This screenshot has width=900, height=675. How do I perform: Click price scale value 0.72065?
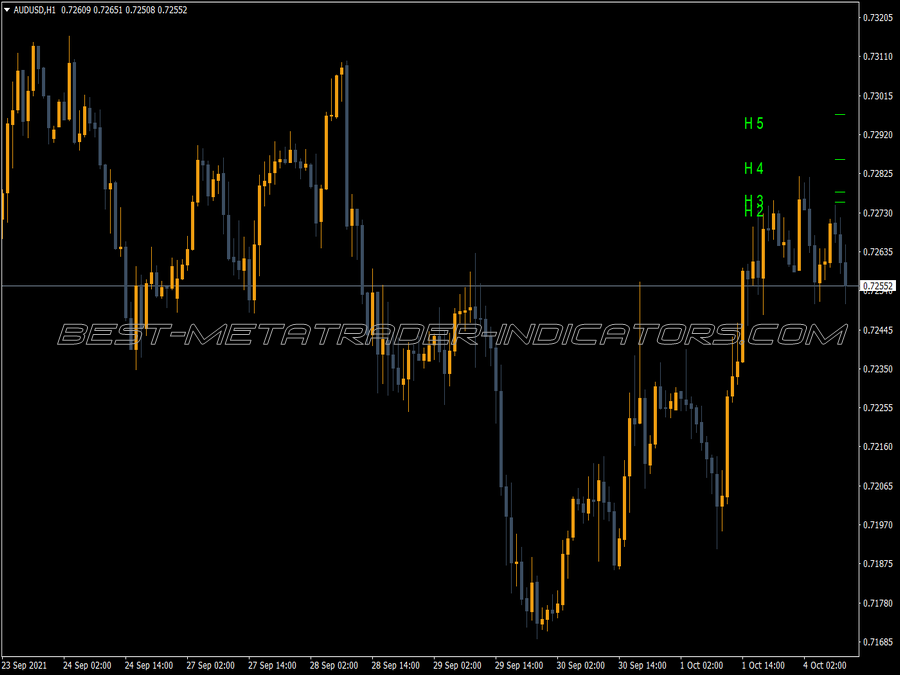pyautogui.click(x=878, y=486)
